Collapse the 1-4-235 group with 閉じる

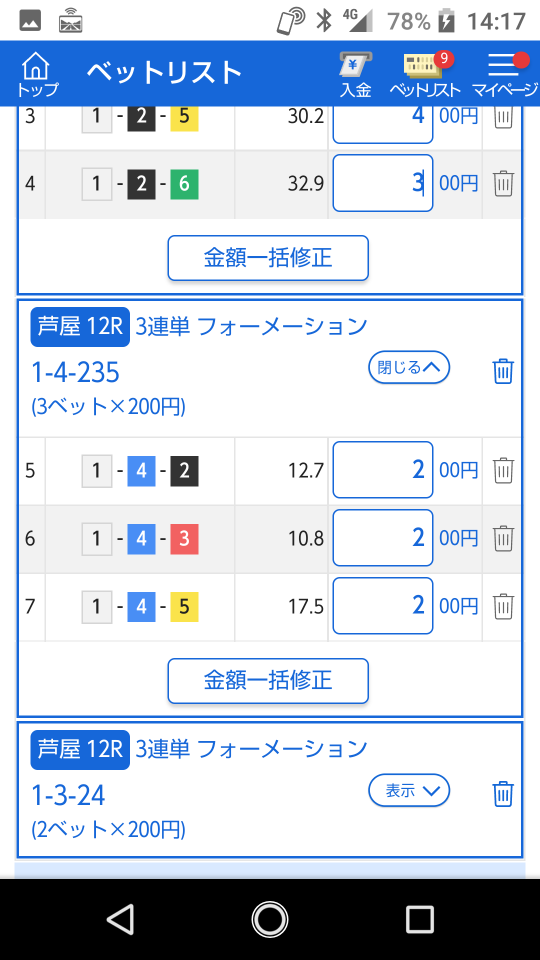tap(409, 367)
